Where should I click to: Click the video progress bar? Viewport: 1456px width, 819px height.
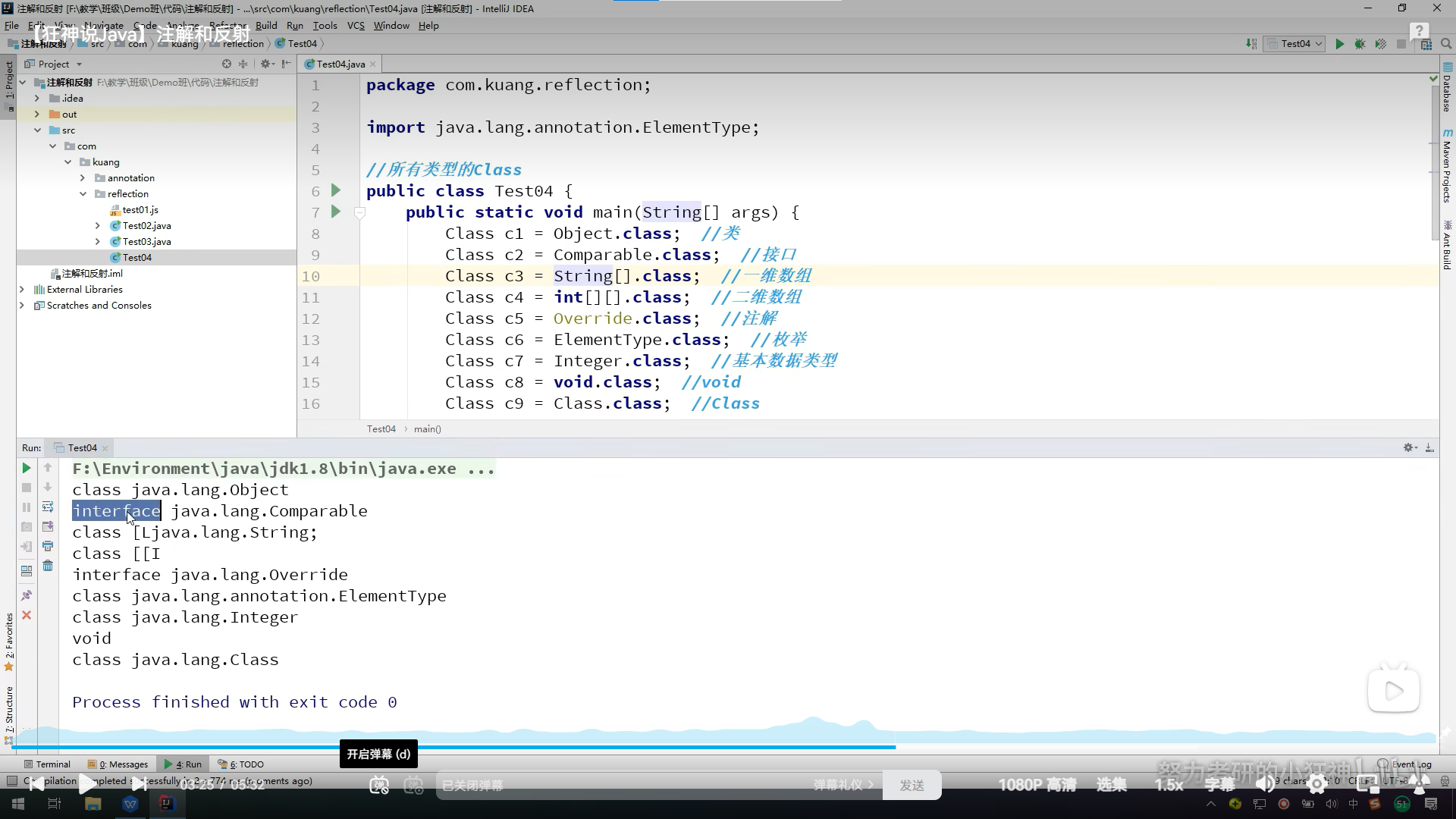[682, 747]
